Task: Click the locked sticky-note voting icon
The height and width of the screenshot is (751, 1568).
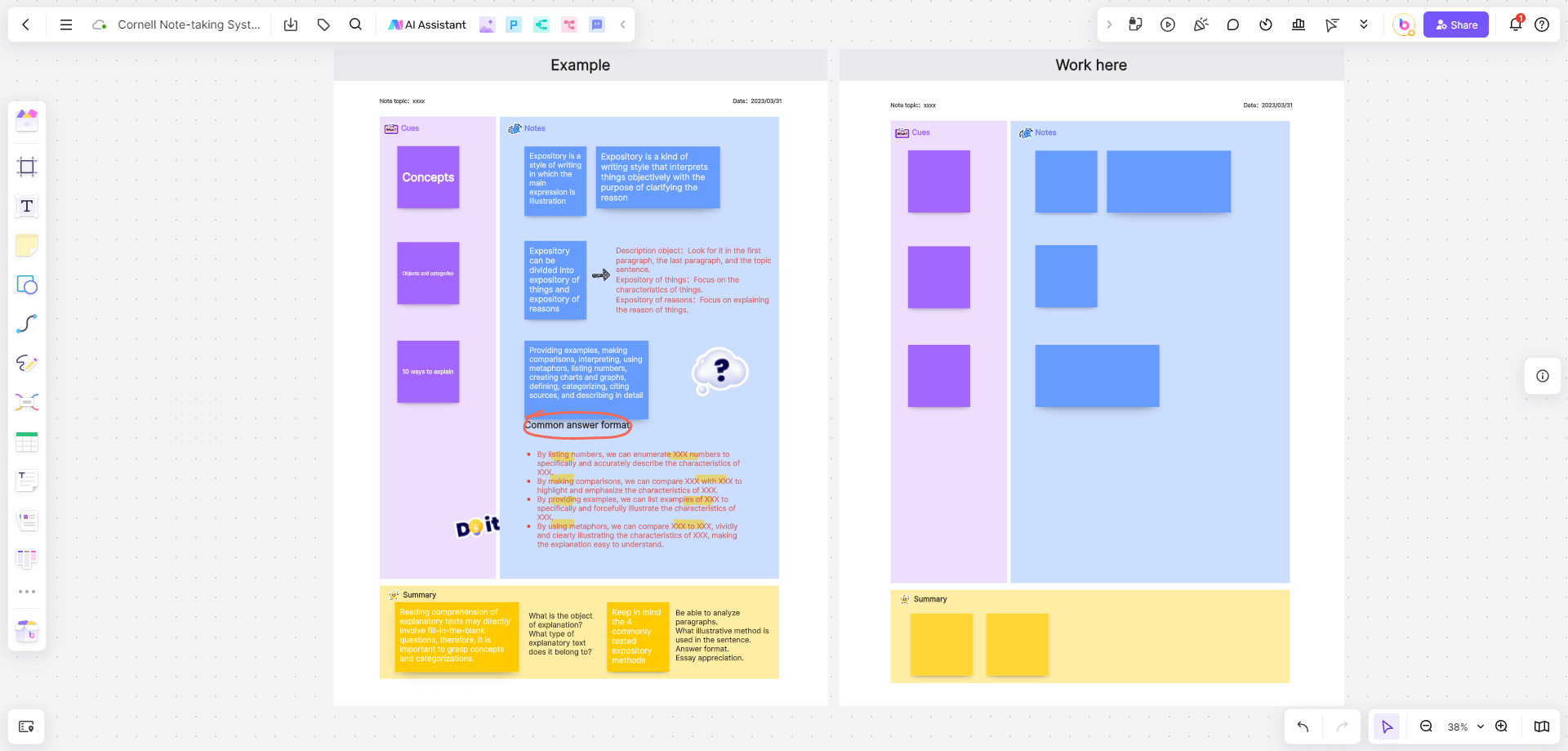Action: tap(1135, 25)
